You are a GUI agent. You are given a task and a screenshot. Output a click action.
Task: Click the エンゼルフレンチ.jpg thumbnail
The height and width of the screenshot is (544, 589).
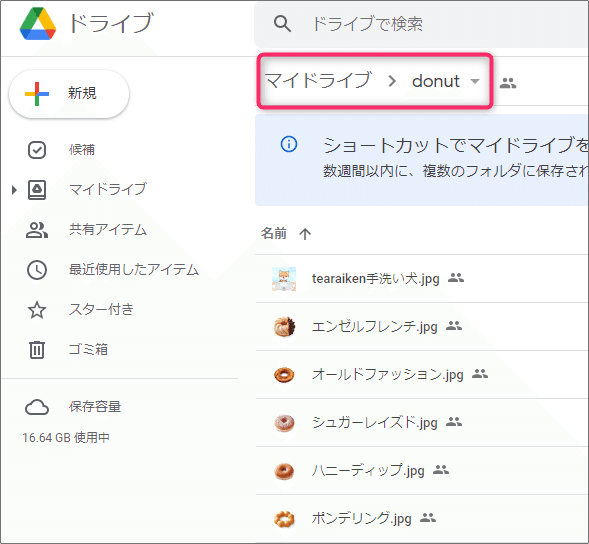coord(284,326)
